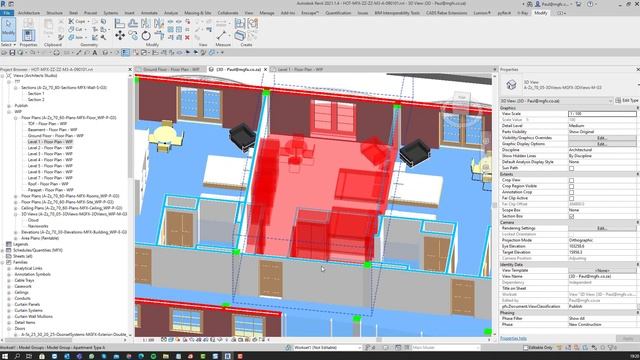
Task: Switch to Level 1 - Floor Plan view tab
Action: tap(300, 69)
